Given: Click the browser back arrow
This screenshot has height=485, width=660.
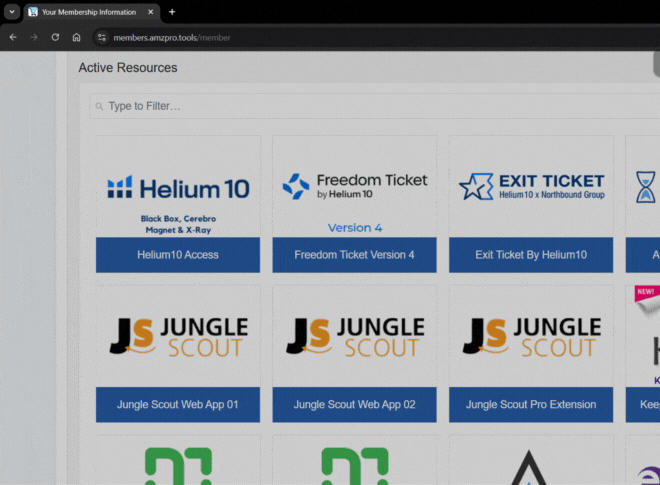Looking at the screenshot, I should tap(13, 37).
